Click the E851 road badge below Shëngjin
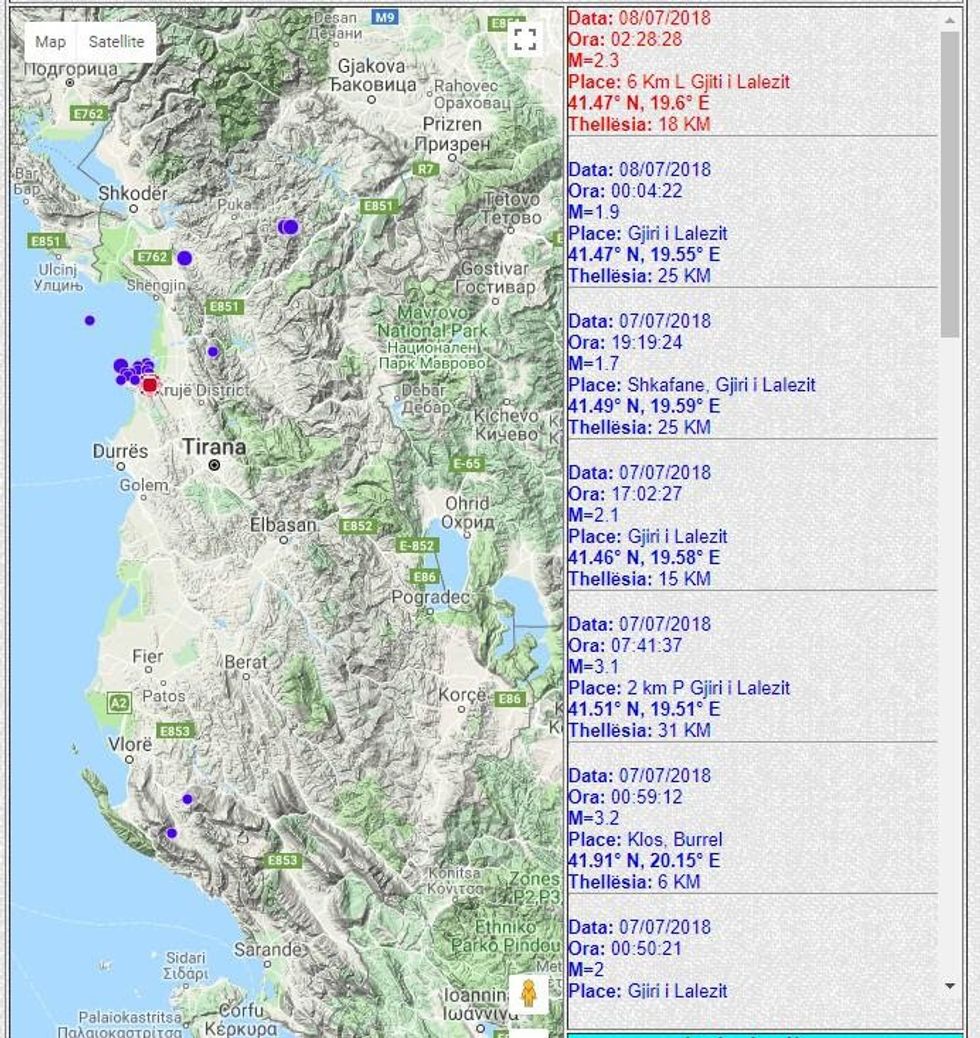Viewport: 980px width, 1038px height. click(x=224, y=307)
